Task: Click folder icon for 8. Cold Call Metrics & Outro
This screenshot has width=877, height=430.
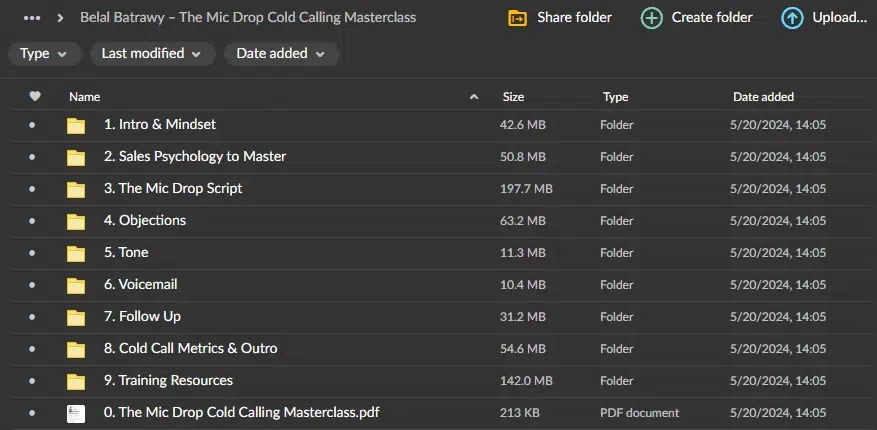Action: click(76, 349)
